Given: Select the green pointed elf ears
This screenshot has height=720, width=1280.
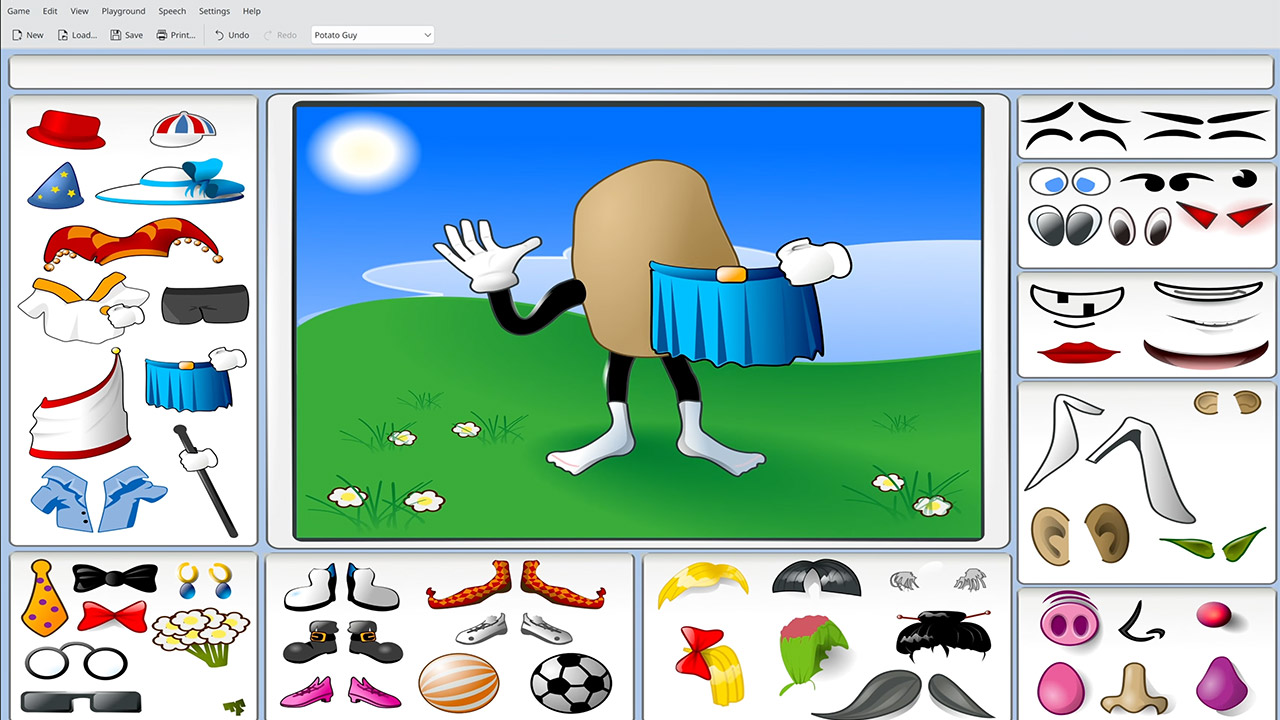Looking at the screenshot, I should click(1213, 545).
